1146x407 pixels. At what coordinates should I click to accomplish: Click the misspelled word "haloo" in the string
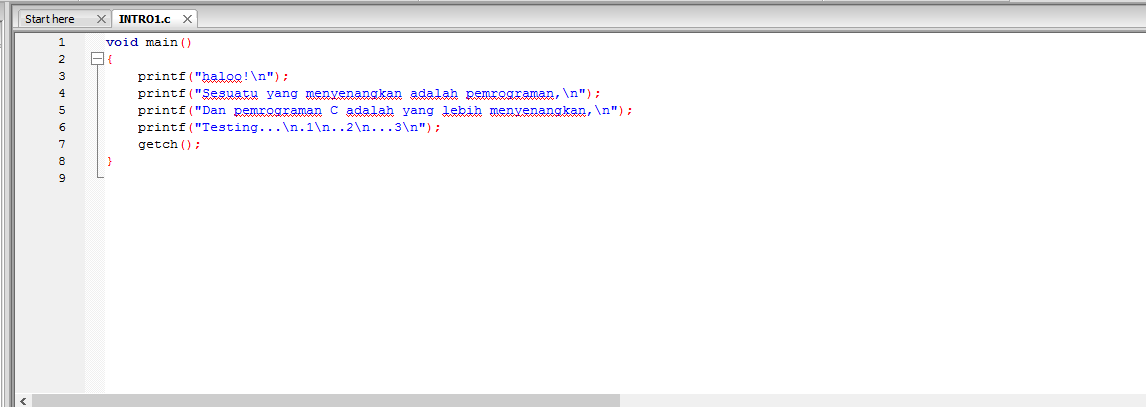click(222, 76)
